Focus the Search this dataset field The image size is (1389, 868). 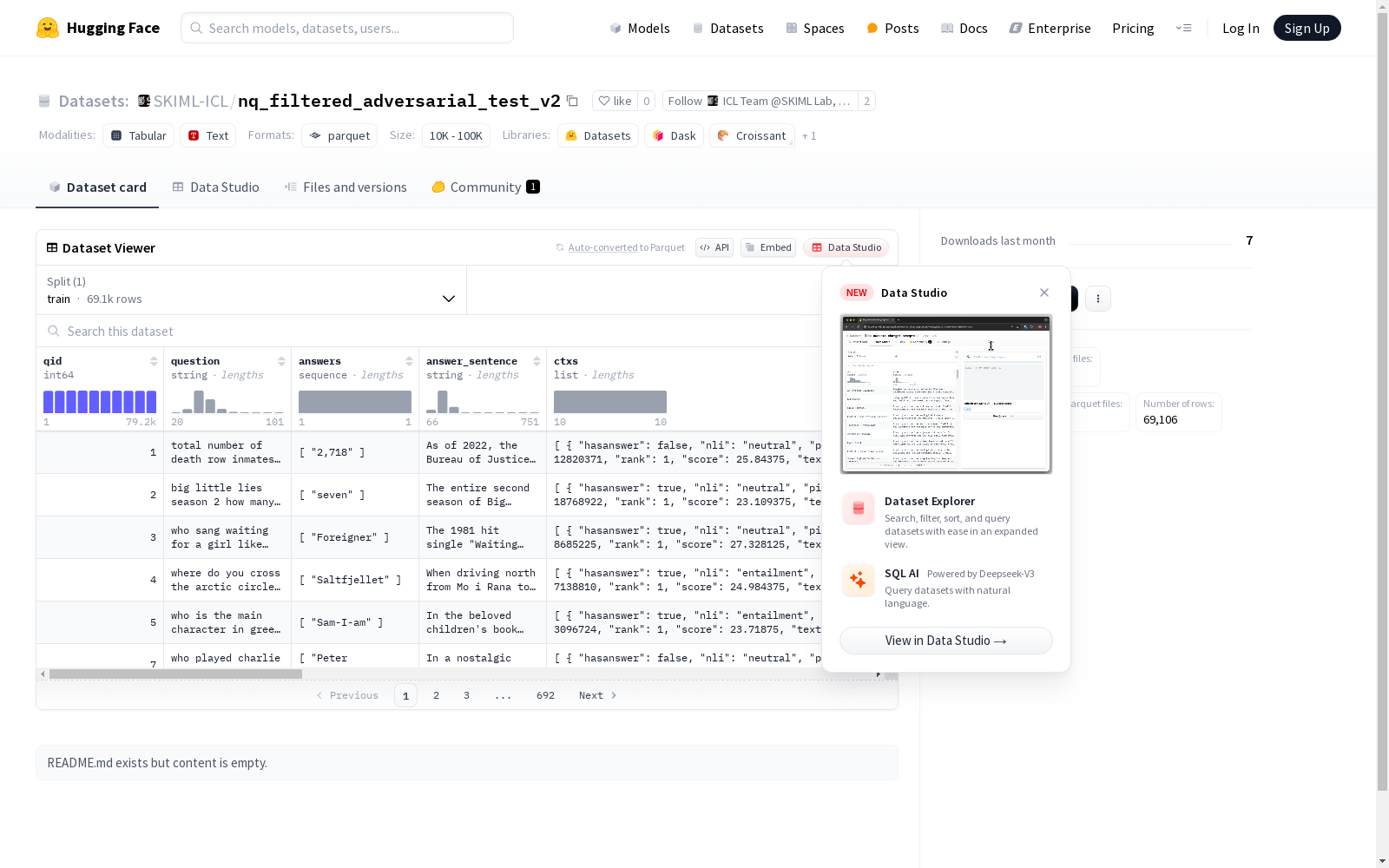click(x=429, y=331)
